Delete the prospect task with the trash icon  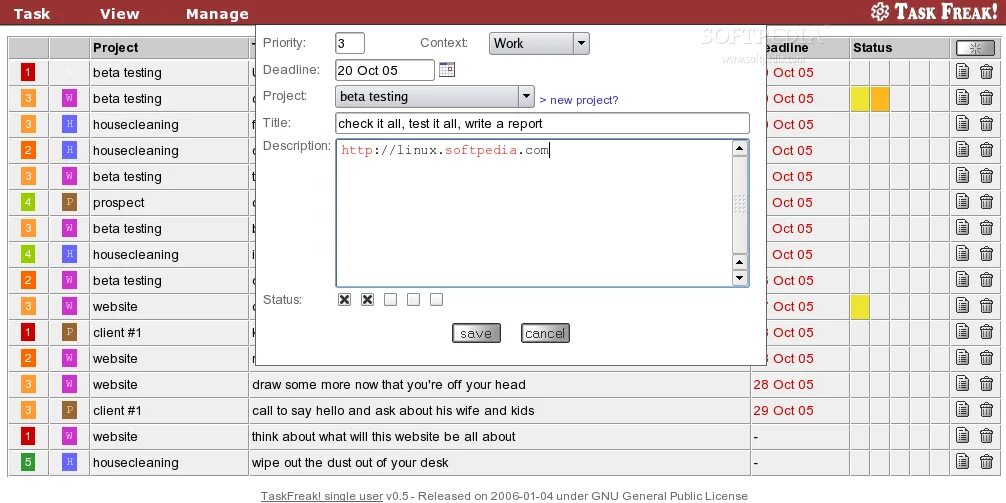[986, 202]
